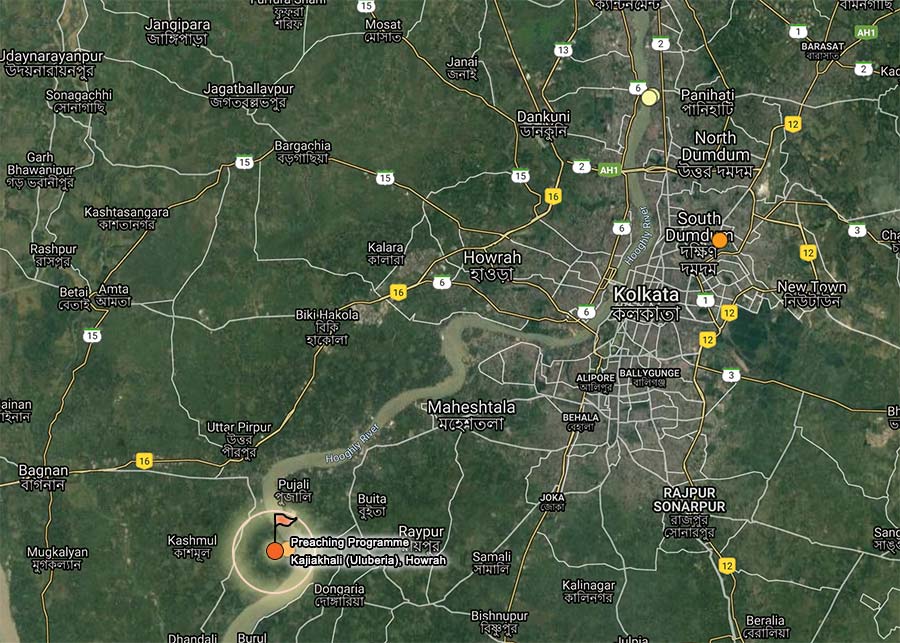
Task: Click the route 13 highway shield
Action: coord(563,50)
